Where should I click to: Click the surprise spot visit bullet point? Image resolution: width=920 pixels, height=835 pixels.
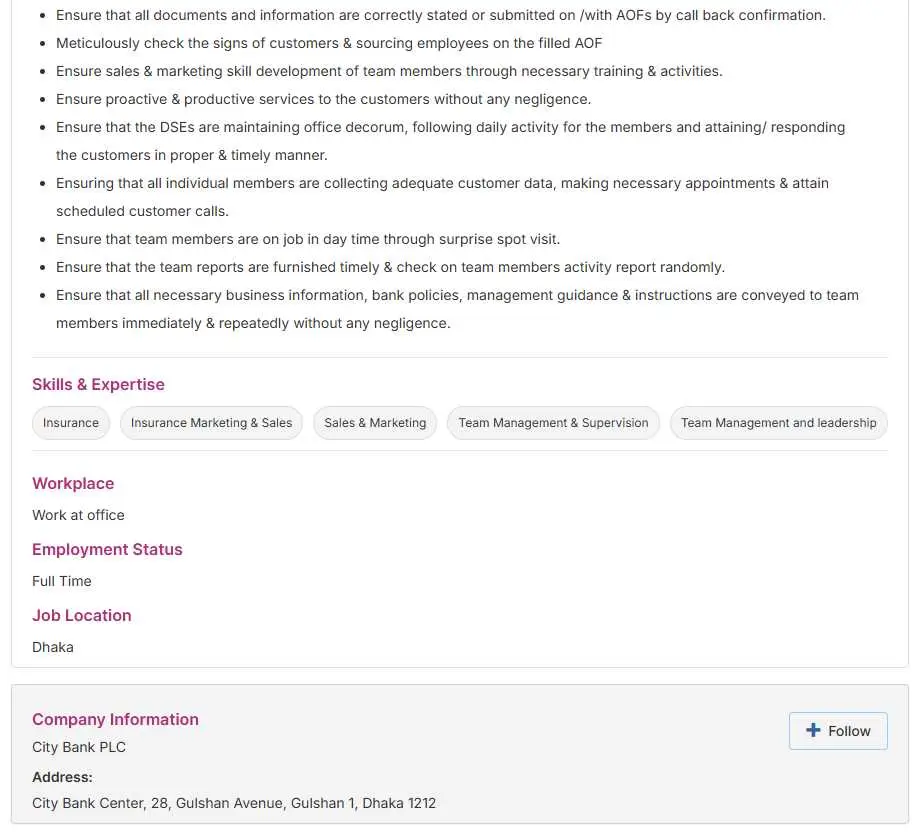coord(308,240)
